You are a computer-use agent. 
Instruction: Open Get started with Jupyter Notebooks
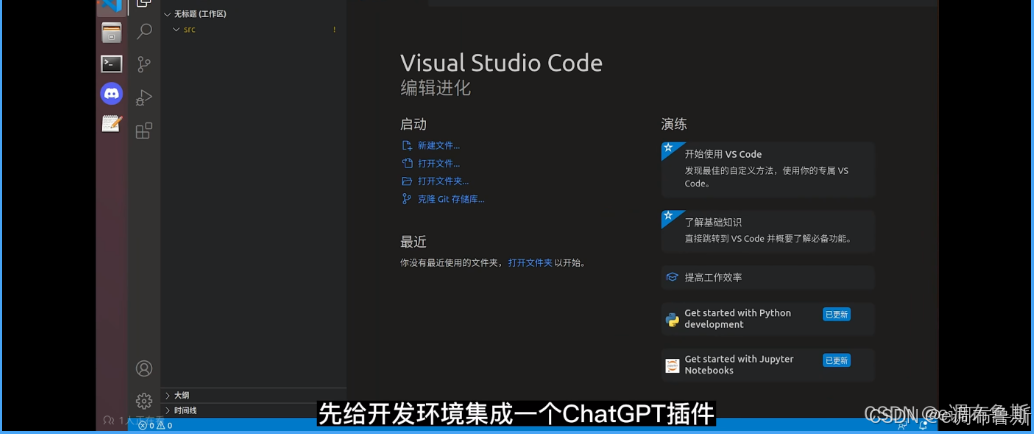[768, 366]
